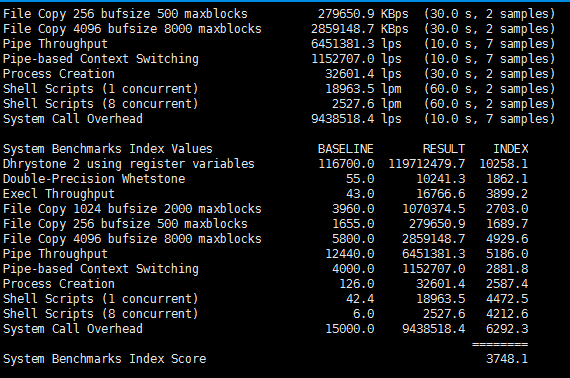570x378 pixels.
Task: Click the INDEX column header
Action: [x=510, y=149]
